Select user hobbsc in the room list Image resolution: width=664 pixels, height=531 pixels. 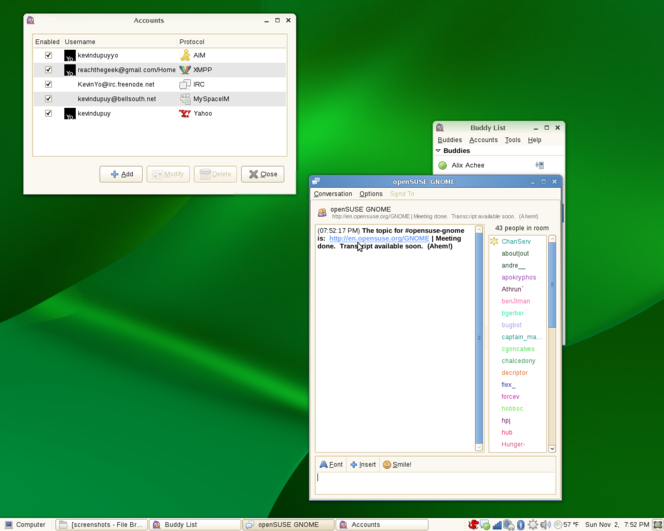tap(512, 409)
